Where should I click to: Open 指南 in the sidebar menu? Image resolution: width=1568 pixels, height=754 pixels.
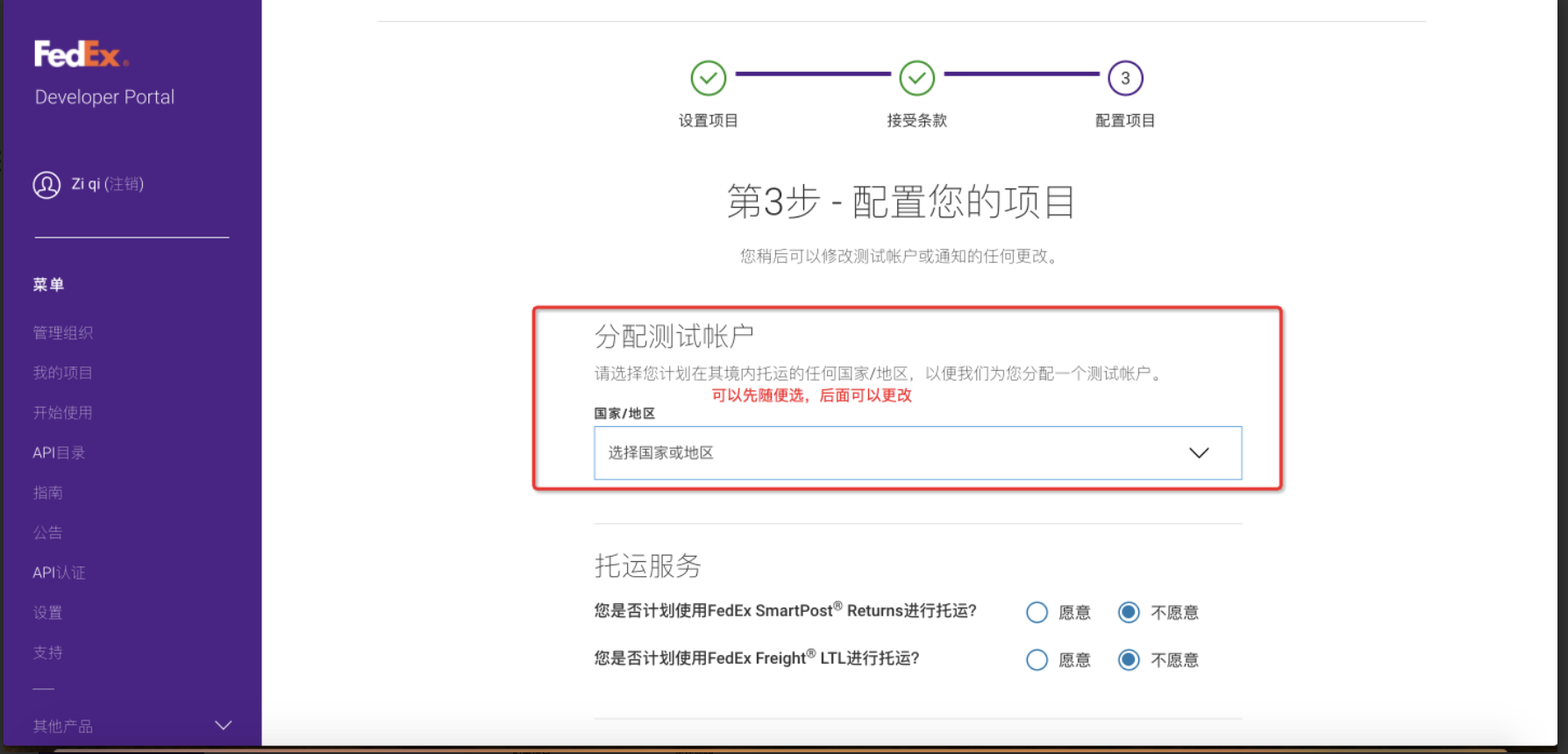48,493
